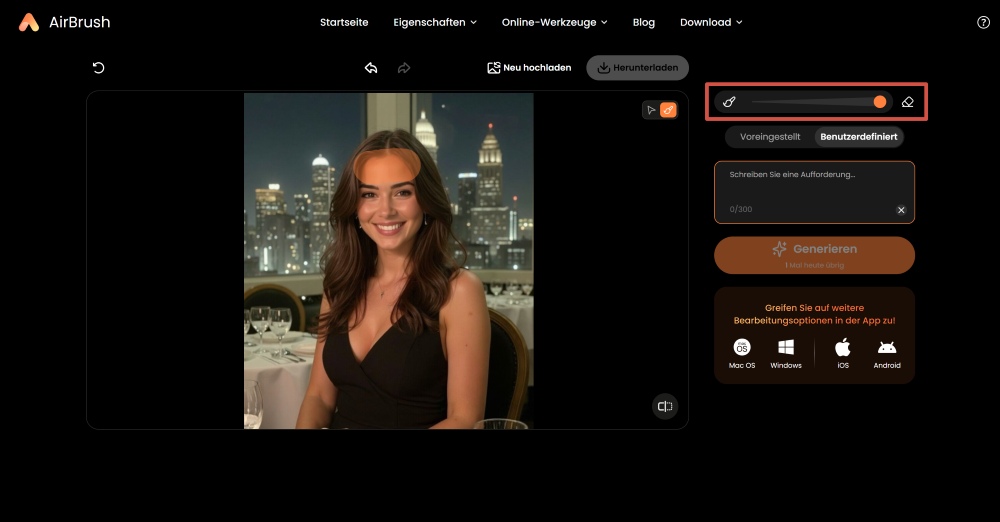Image resolution: width=1000 pixels, height=522 pixels.
Task: Switch to the pointer mode on canvas
Action: [651, 110]
